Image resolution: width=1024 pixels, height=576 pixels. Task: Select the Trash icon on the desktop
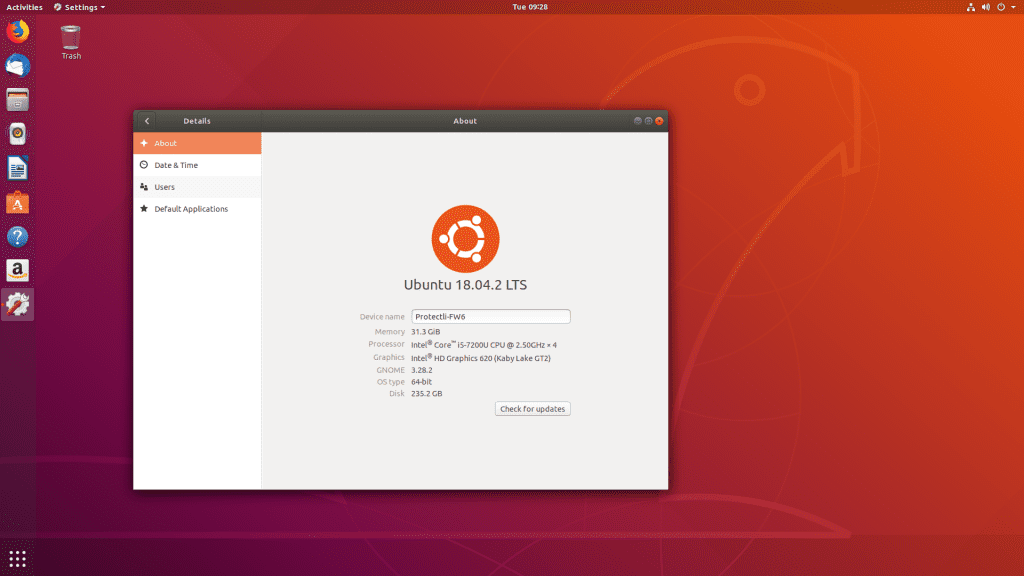pos(71,42)
